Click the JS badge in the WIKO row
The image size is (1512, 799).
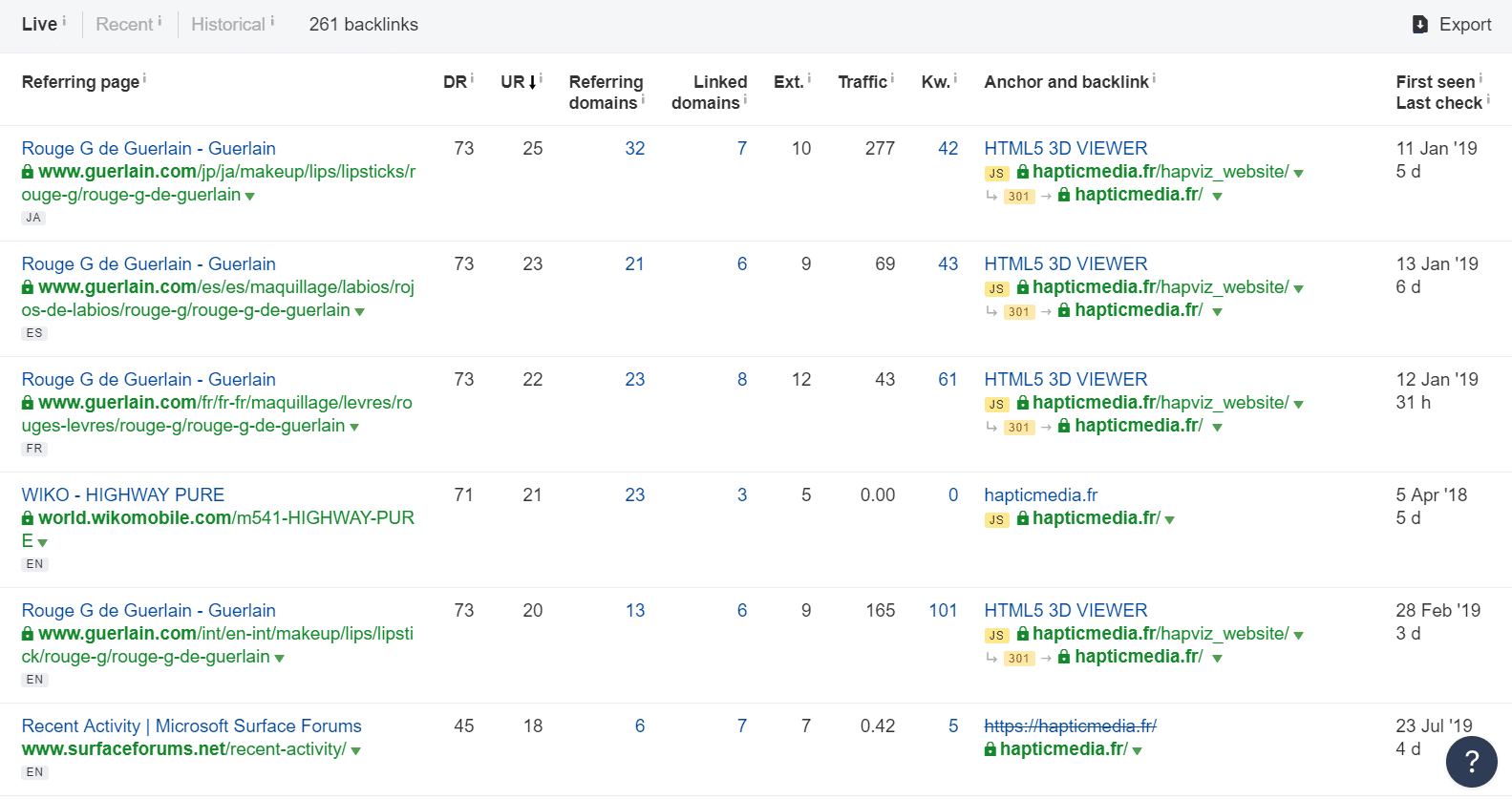[996, 520]
